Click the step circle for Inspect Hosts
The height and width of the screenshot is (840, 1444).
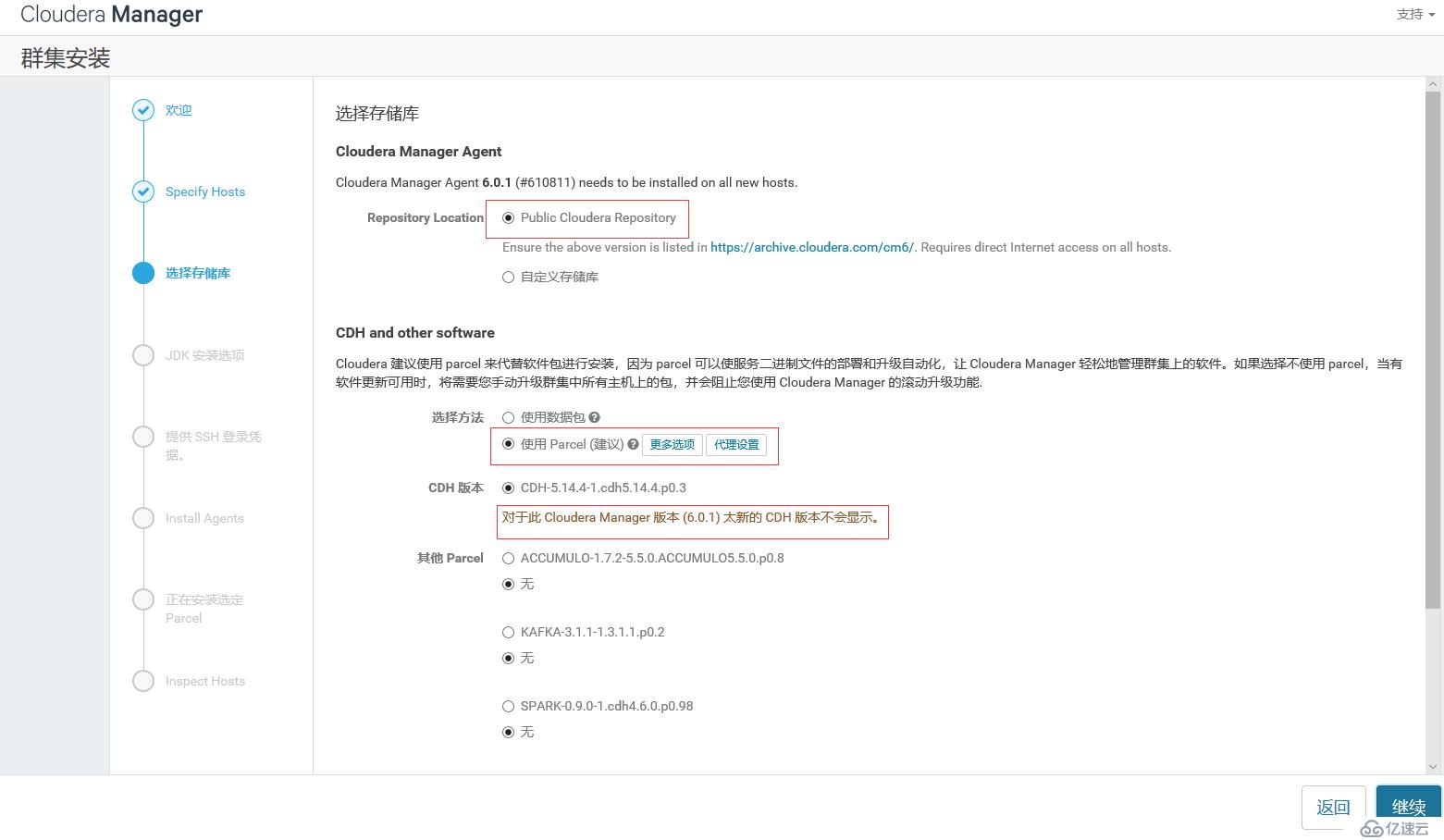click(x=143, y=681)
